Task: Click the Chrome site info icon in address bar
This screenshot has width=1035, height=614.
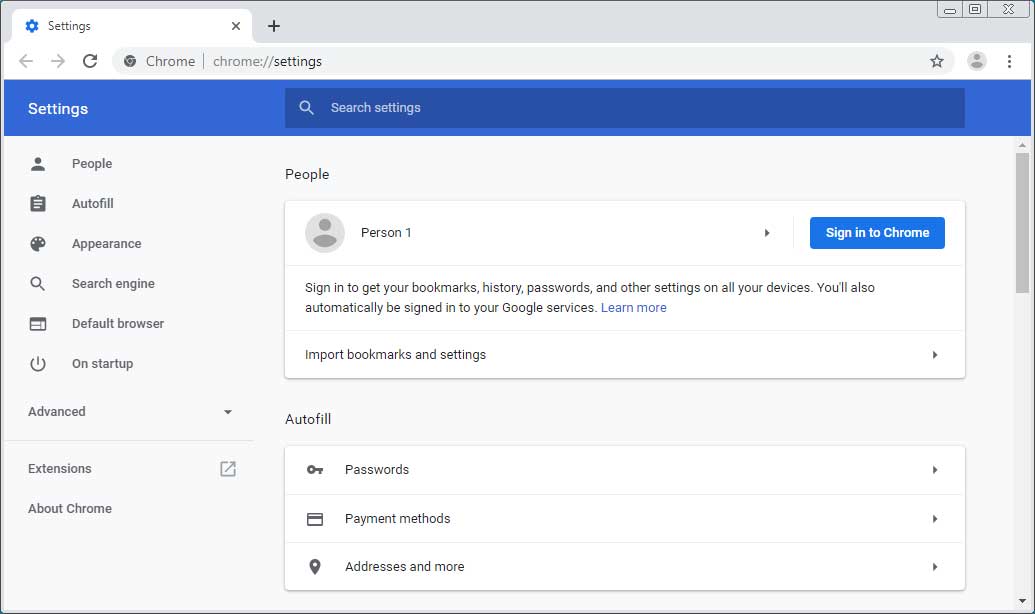Action: [130, 61]
